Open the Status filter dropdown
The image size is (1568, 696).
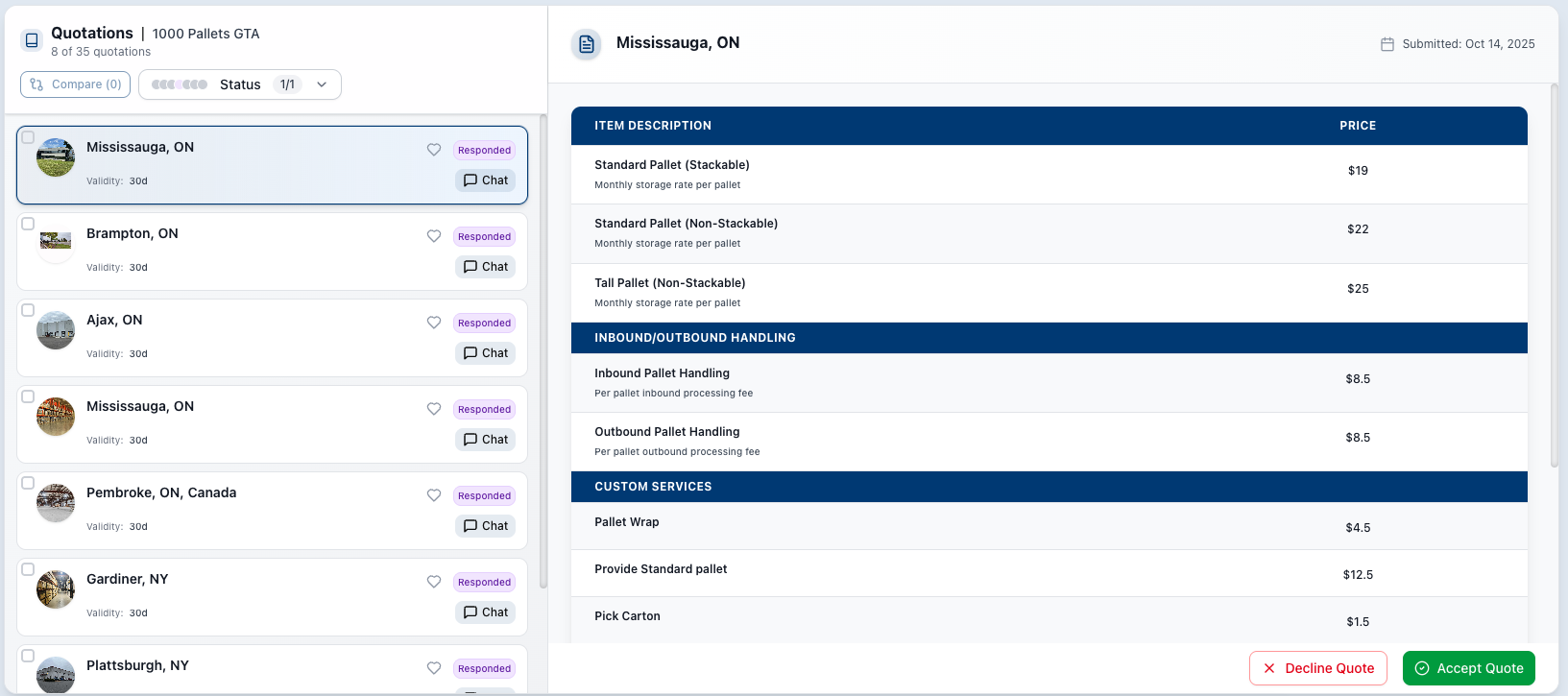[240, 84]
